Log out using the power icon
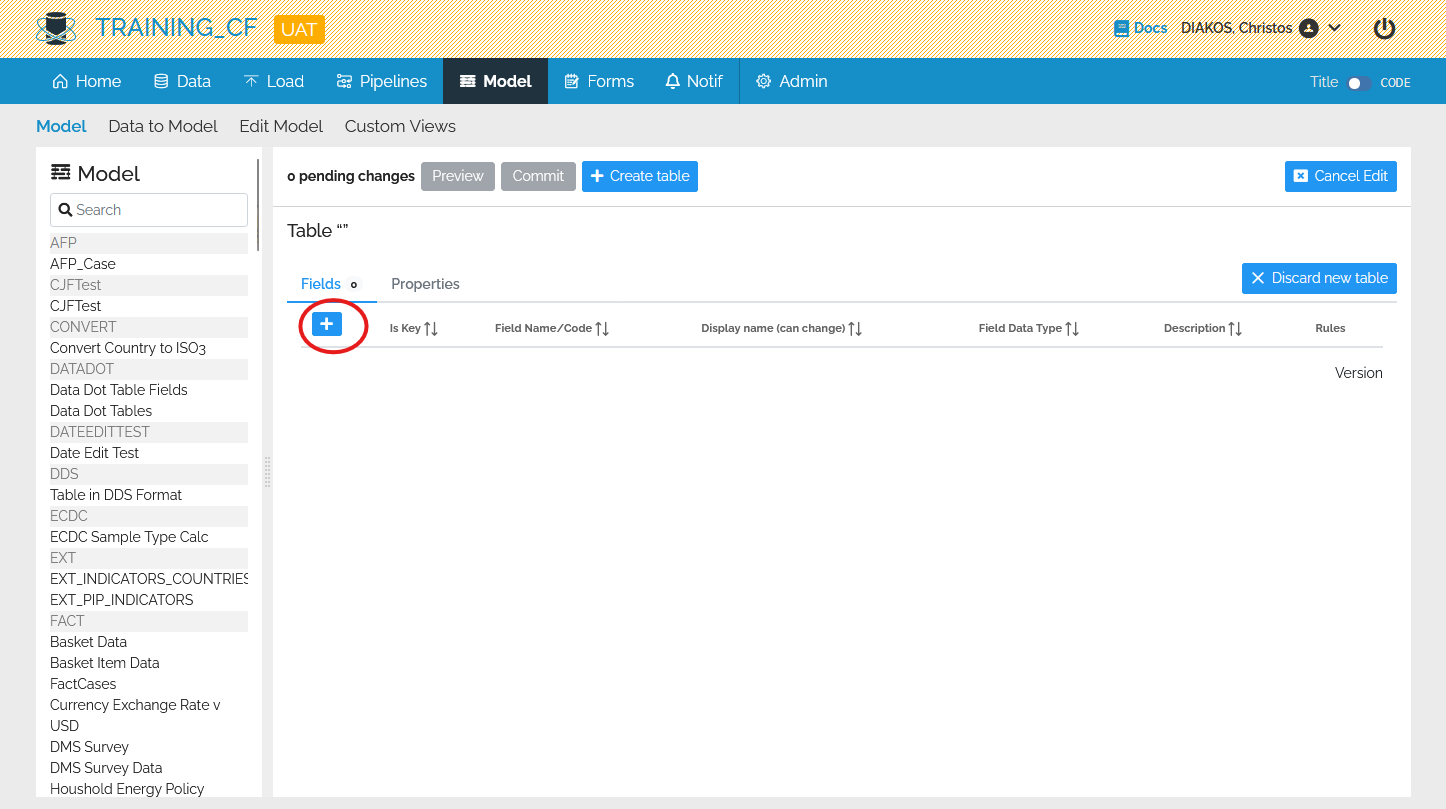The width and height of the screenshot is (1446, 809). tap(1384, 28)
